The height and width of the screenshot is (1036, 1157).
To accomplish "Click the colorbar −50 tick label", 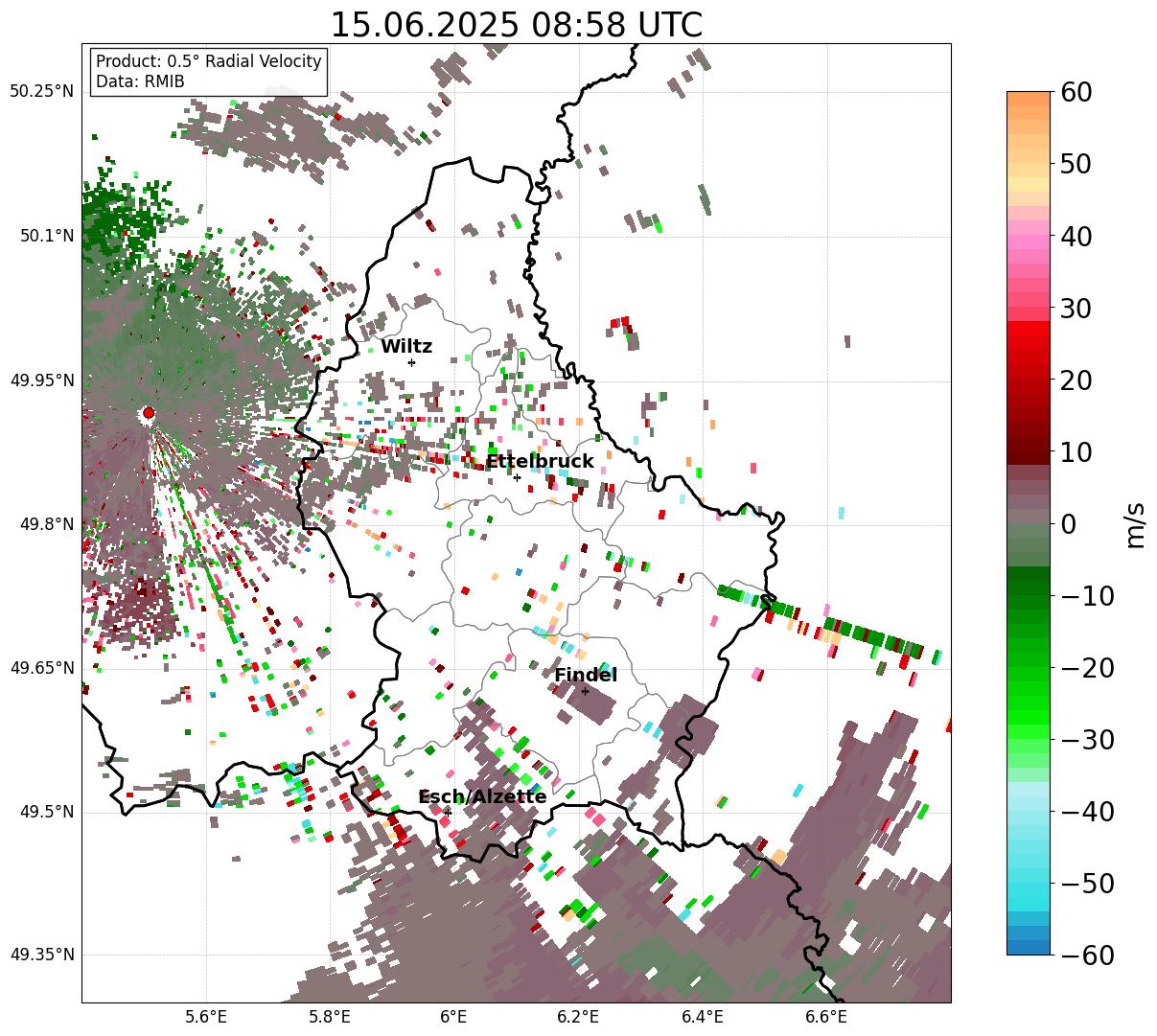I will [1087, 884].
